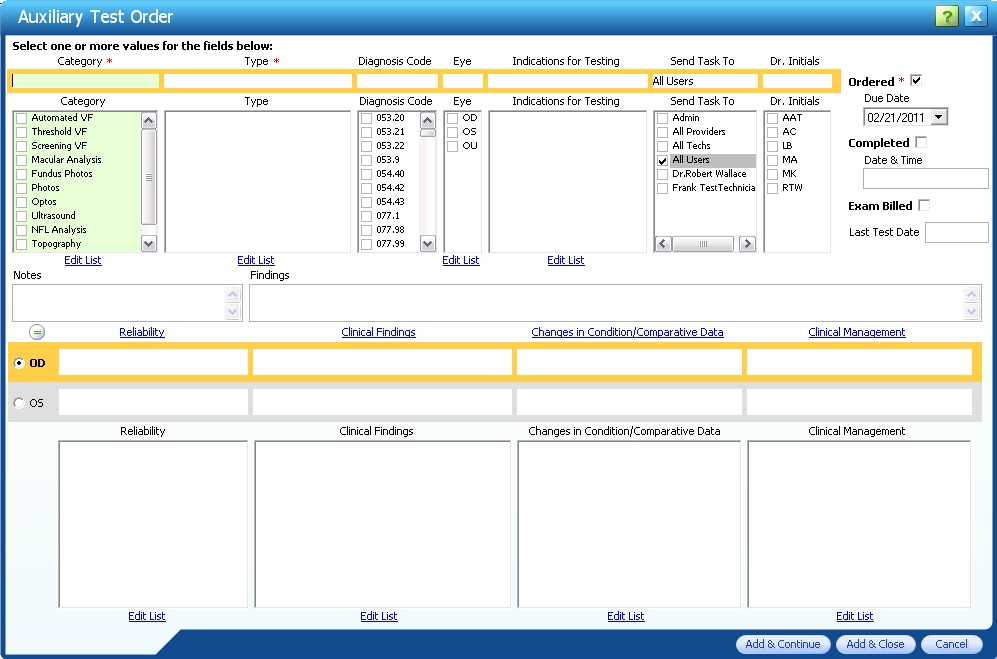Click Edit List under the Type list
The width and height of the screenshot is (997, 659).
pyautogui.click(x=256, y=260)
